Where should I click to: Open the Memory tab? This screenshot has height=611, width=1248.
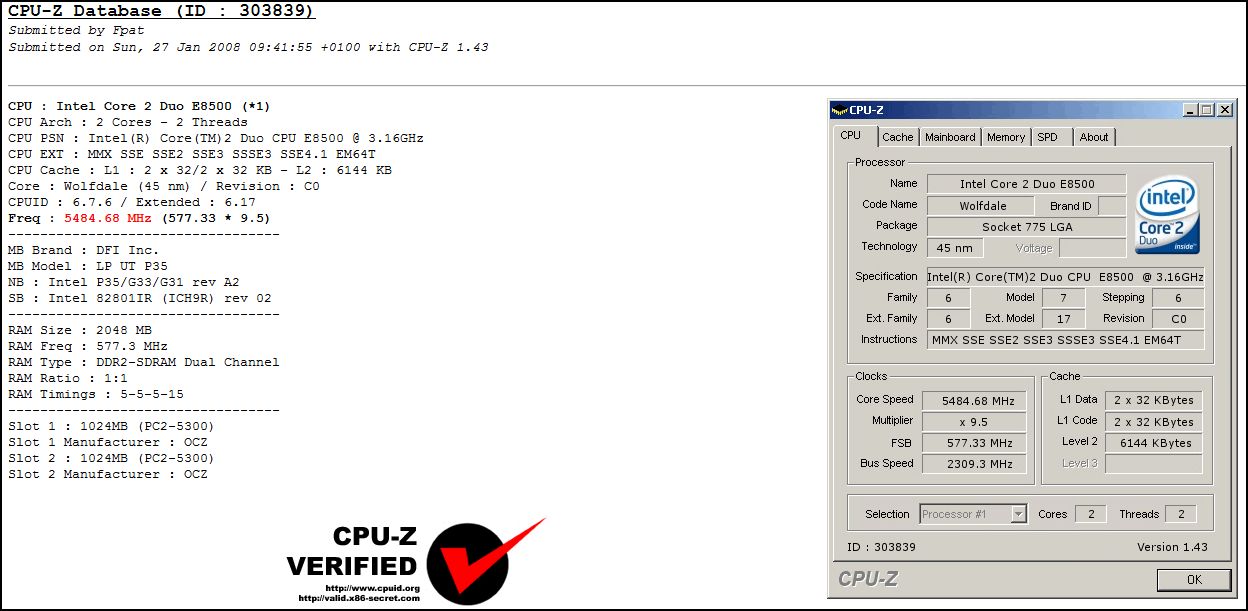[1006, 137]
